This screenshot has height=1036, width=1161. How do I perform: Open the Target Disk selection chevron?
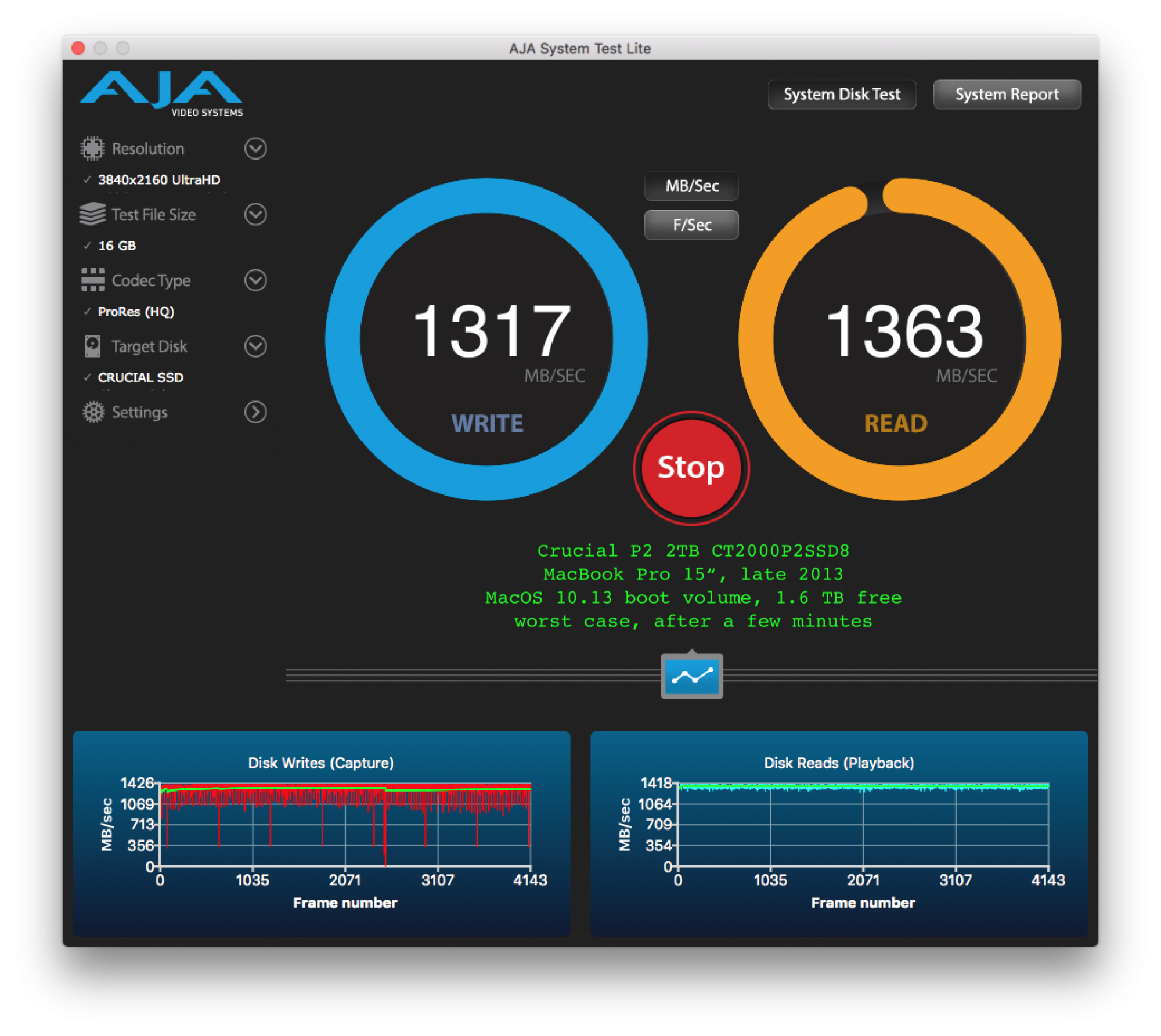tap(254, 346)
